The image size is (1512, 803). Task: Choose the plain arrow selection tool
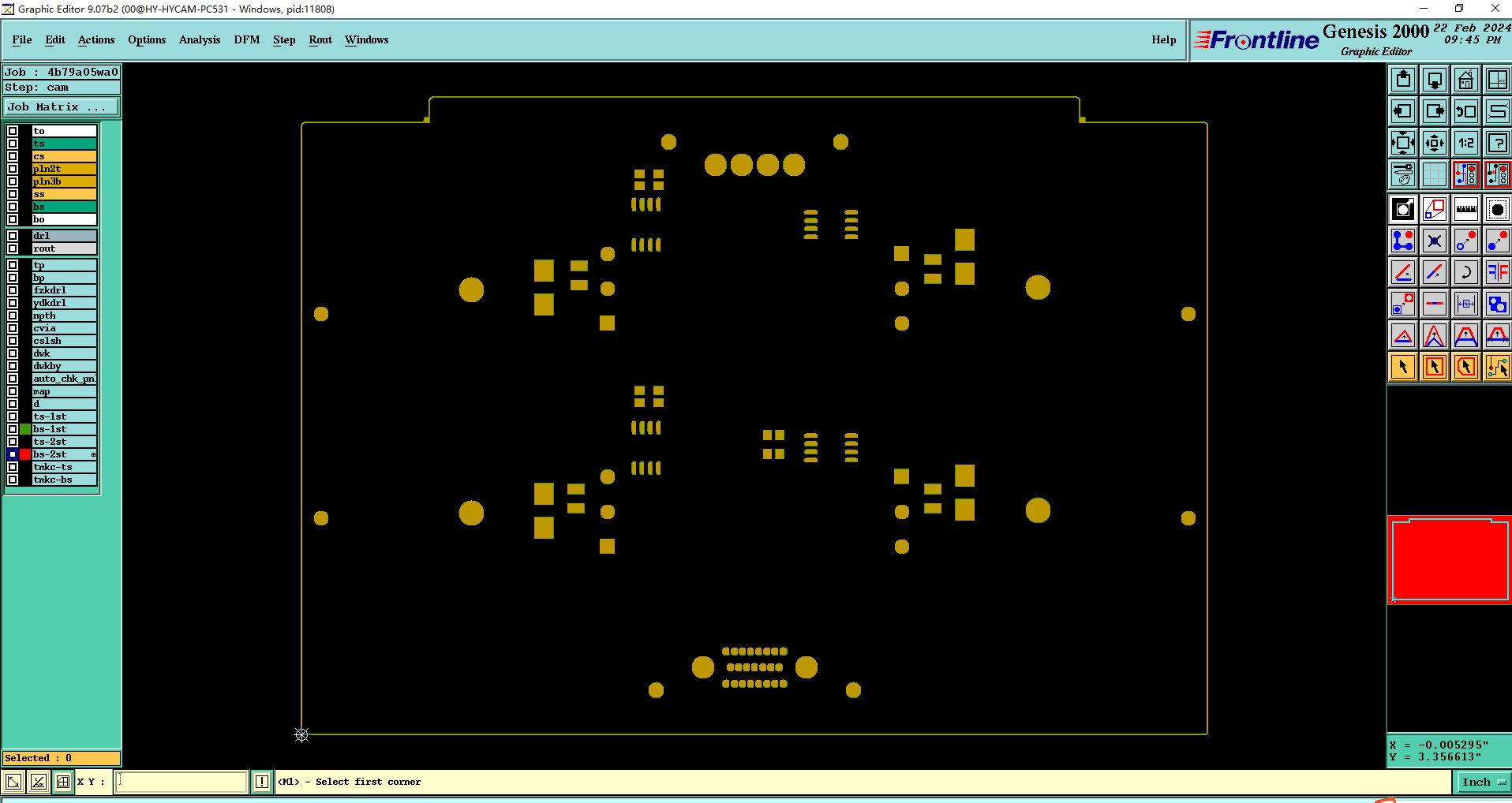1403,367
